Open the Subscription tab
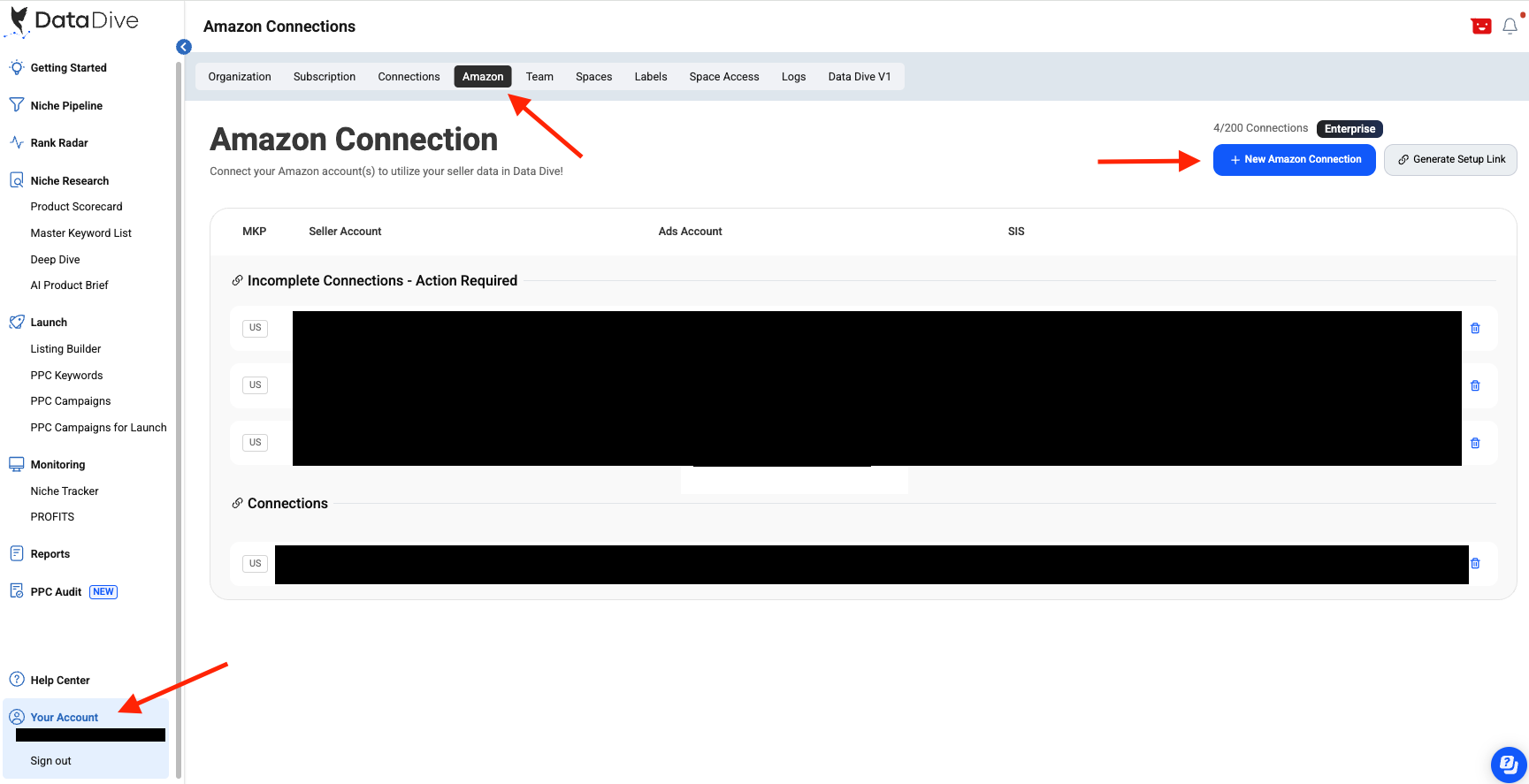Screen dimensions: 1529x784 pyautogui.click(x=325, y=77)
